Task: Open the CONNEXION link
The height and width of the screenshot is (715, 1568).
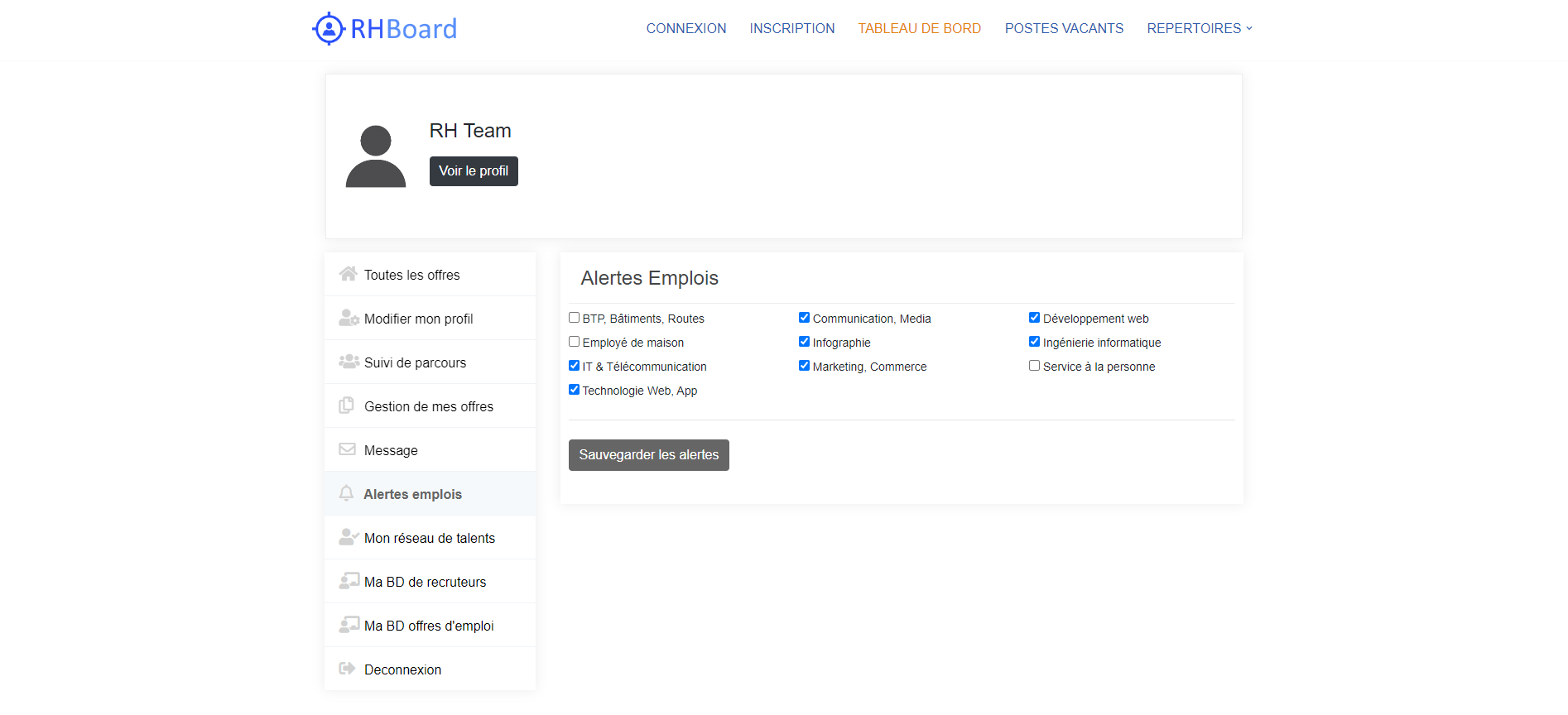Action: click(685, 28)
